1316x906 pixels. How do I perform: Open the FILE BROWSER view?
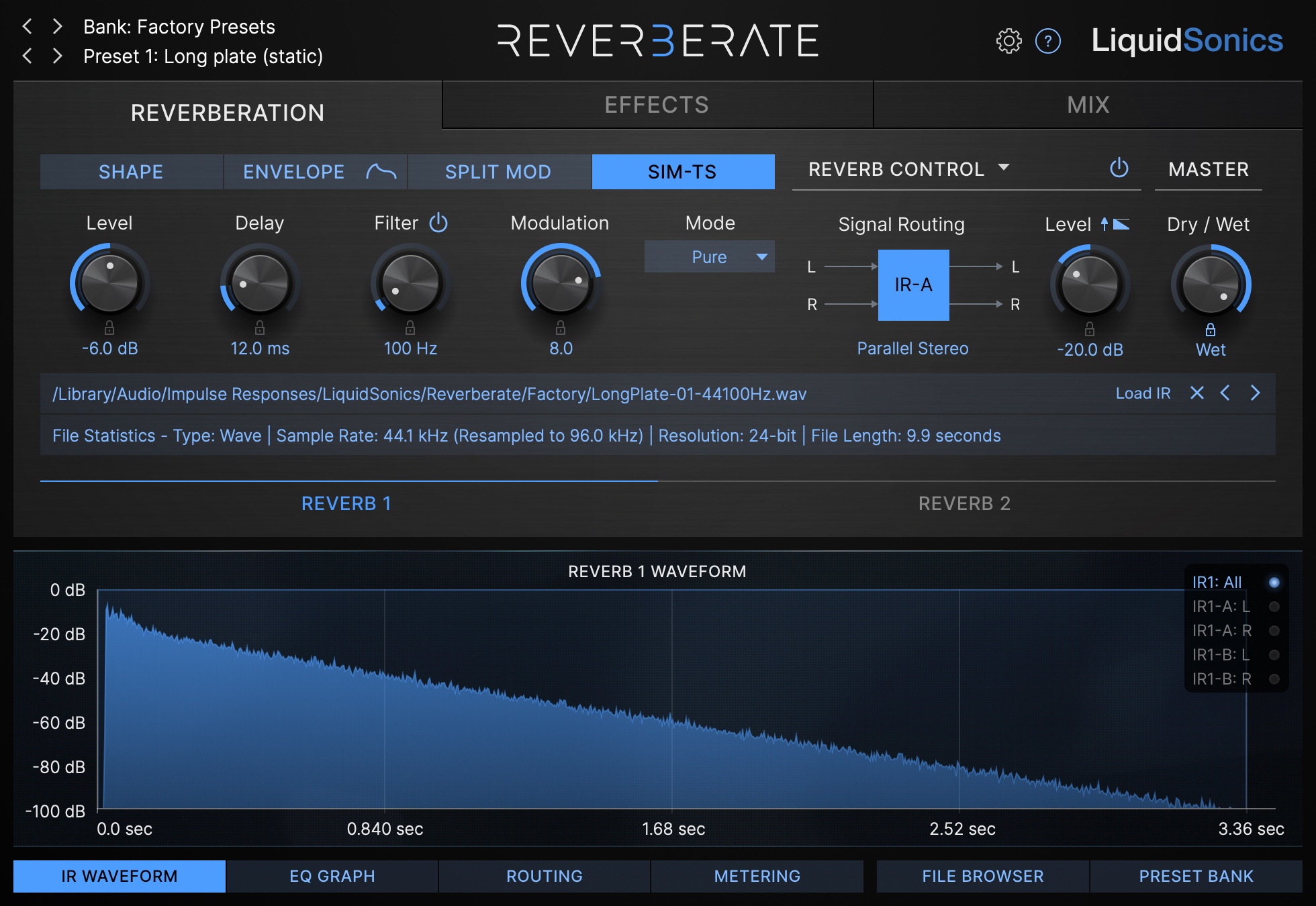click(982, 876)
